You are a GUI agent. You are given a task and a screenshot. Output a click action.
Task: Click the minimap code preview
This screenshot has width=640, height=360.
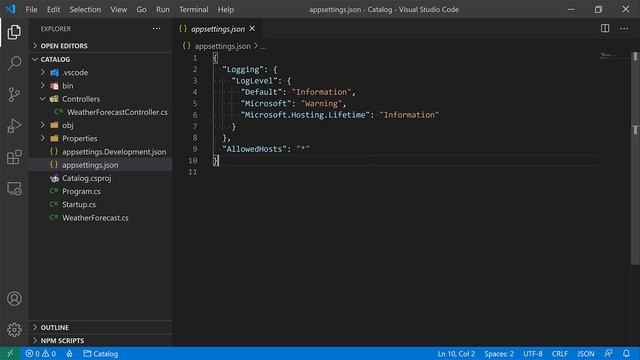click(608, 55)
